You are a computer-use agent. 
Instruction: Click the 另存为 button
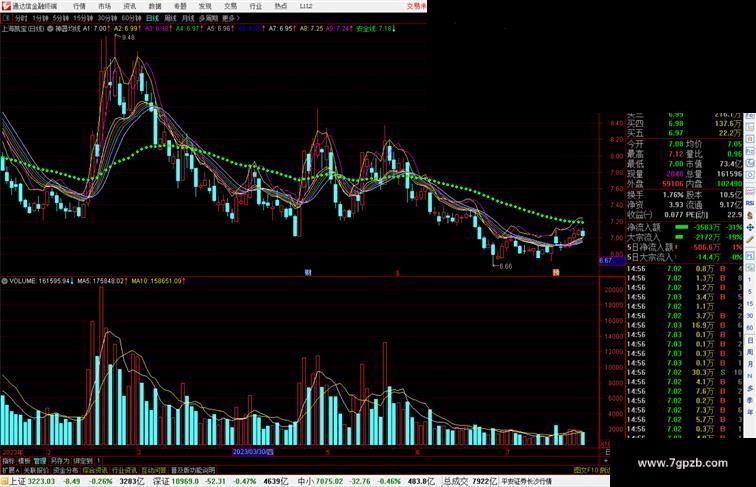tap(60, 461)
